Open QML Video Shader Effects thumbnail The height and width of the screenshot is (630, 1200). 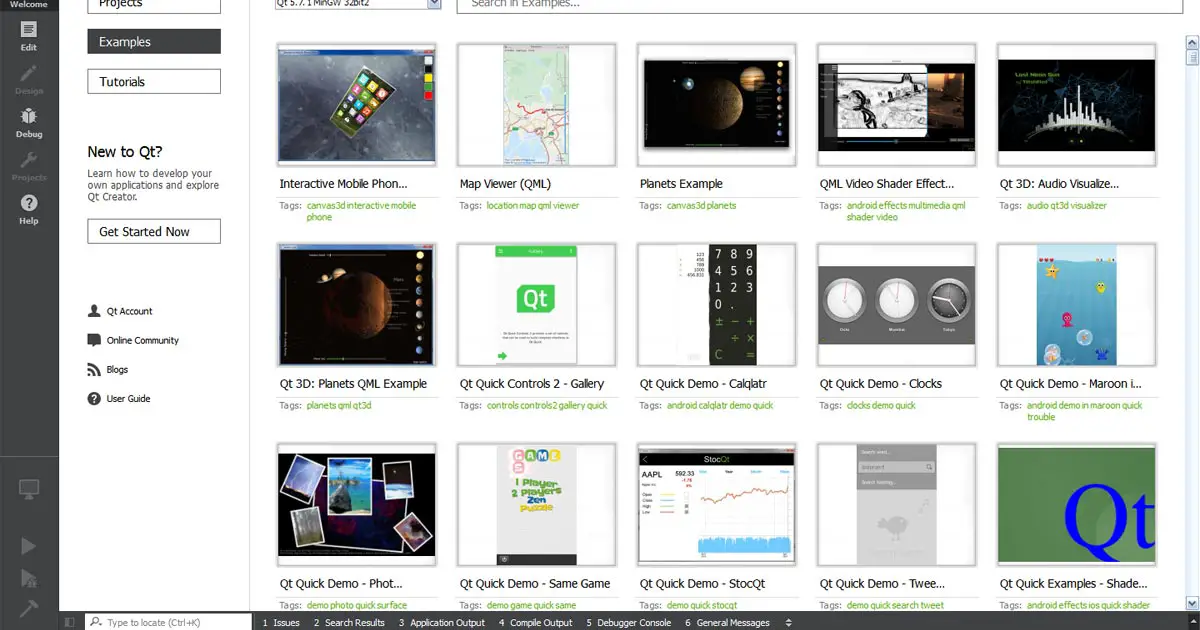point(897,104)
